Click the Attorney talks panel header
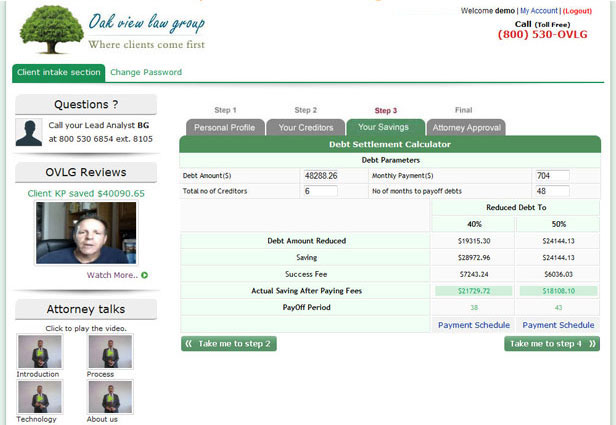Viewport: 616px width, 425px height. [x=86, y=310]
